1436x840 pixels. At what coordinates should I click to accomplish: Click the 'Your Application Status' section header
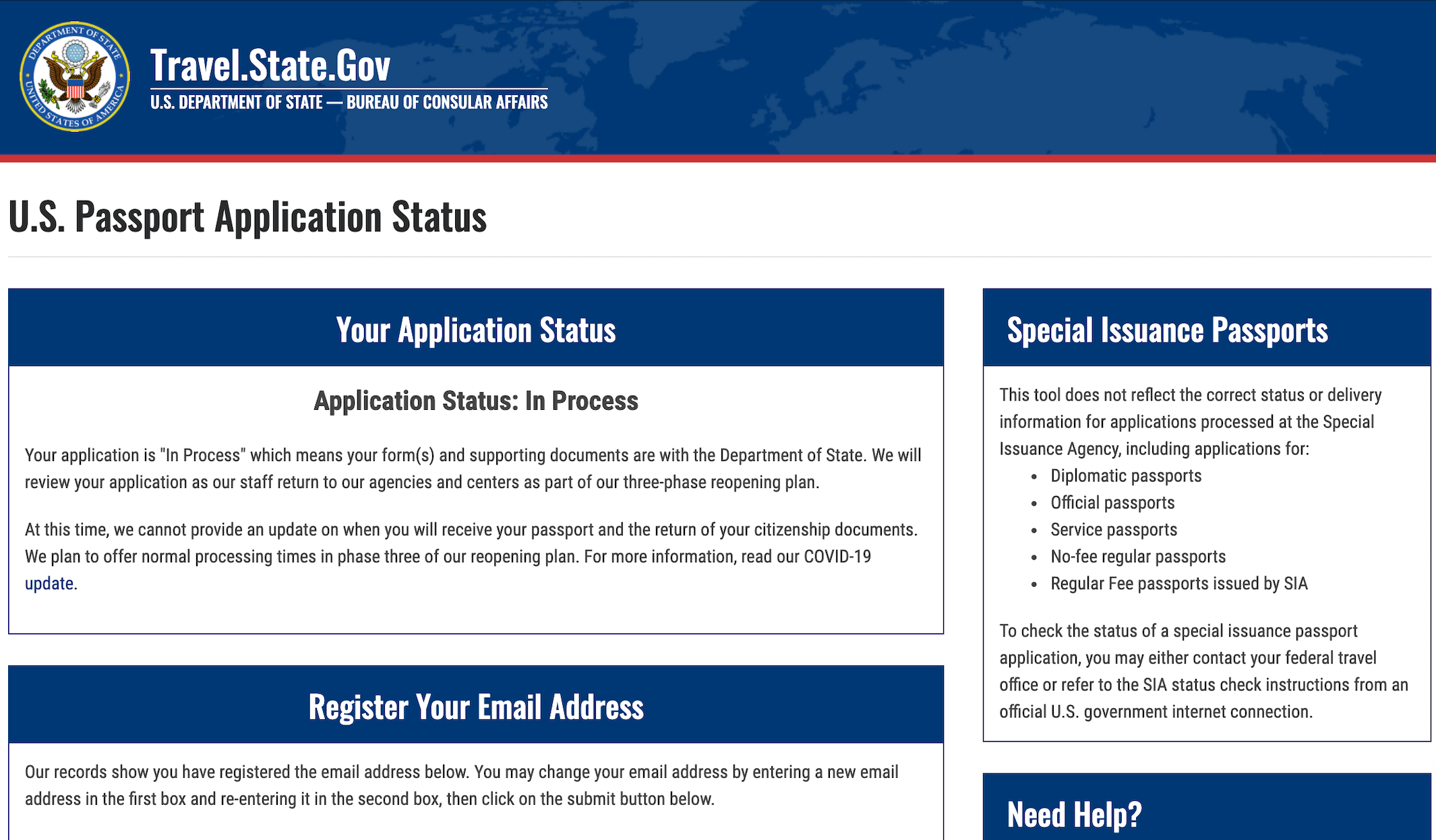477,327
